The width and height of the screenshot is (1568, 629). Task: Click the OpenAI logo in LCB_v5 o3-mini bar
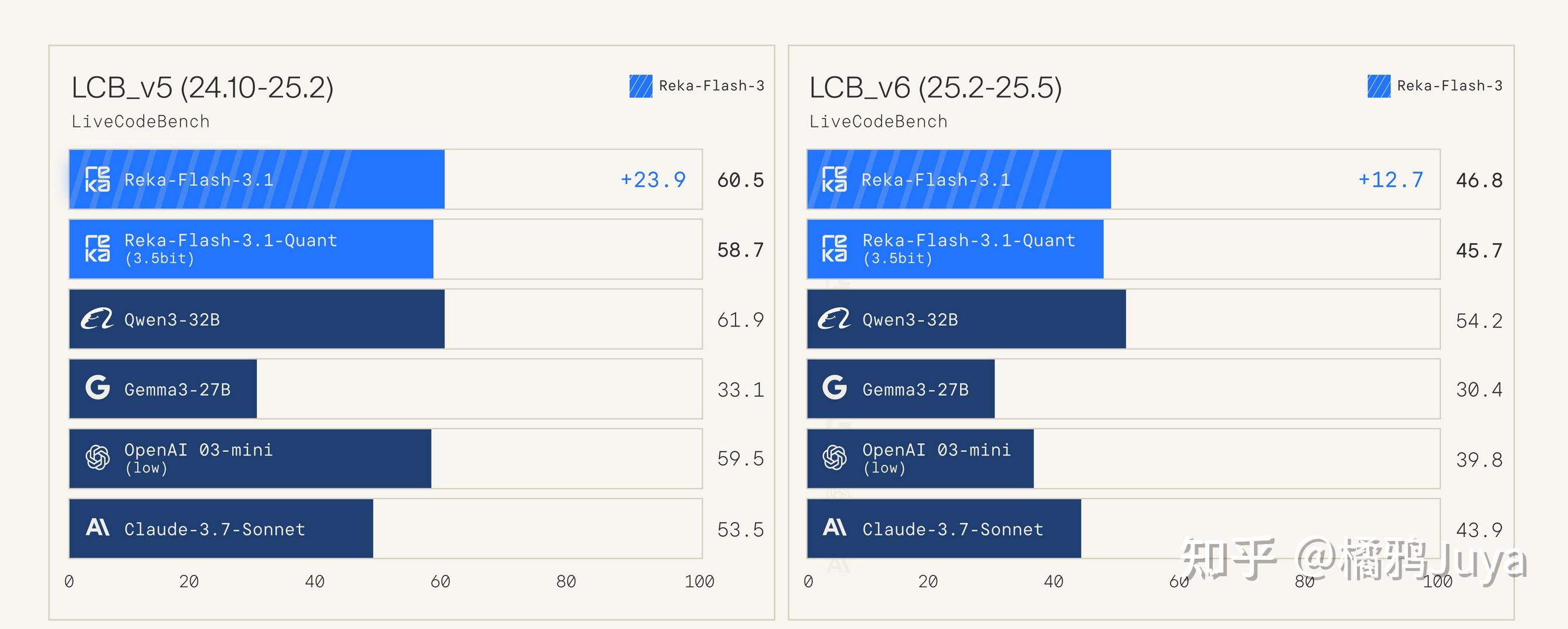[97, 458]
